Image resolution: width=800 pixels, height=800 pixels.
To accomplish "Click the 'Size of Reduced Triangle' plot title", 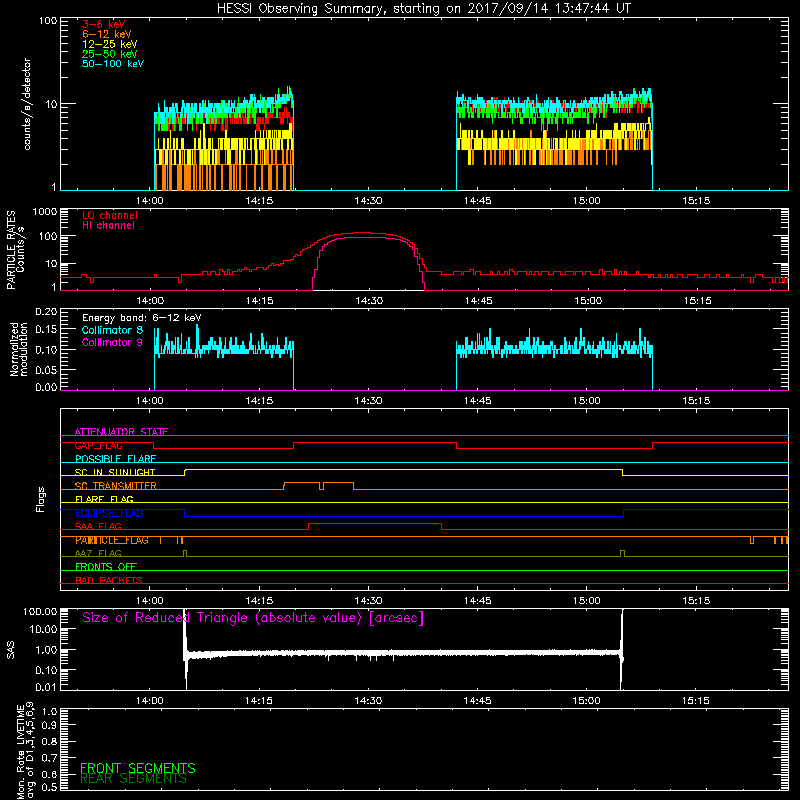I will point(253,618).
